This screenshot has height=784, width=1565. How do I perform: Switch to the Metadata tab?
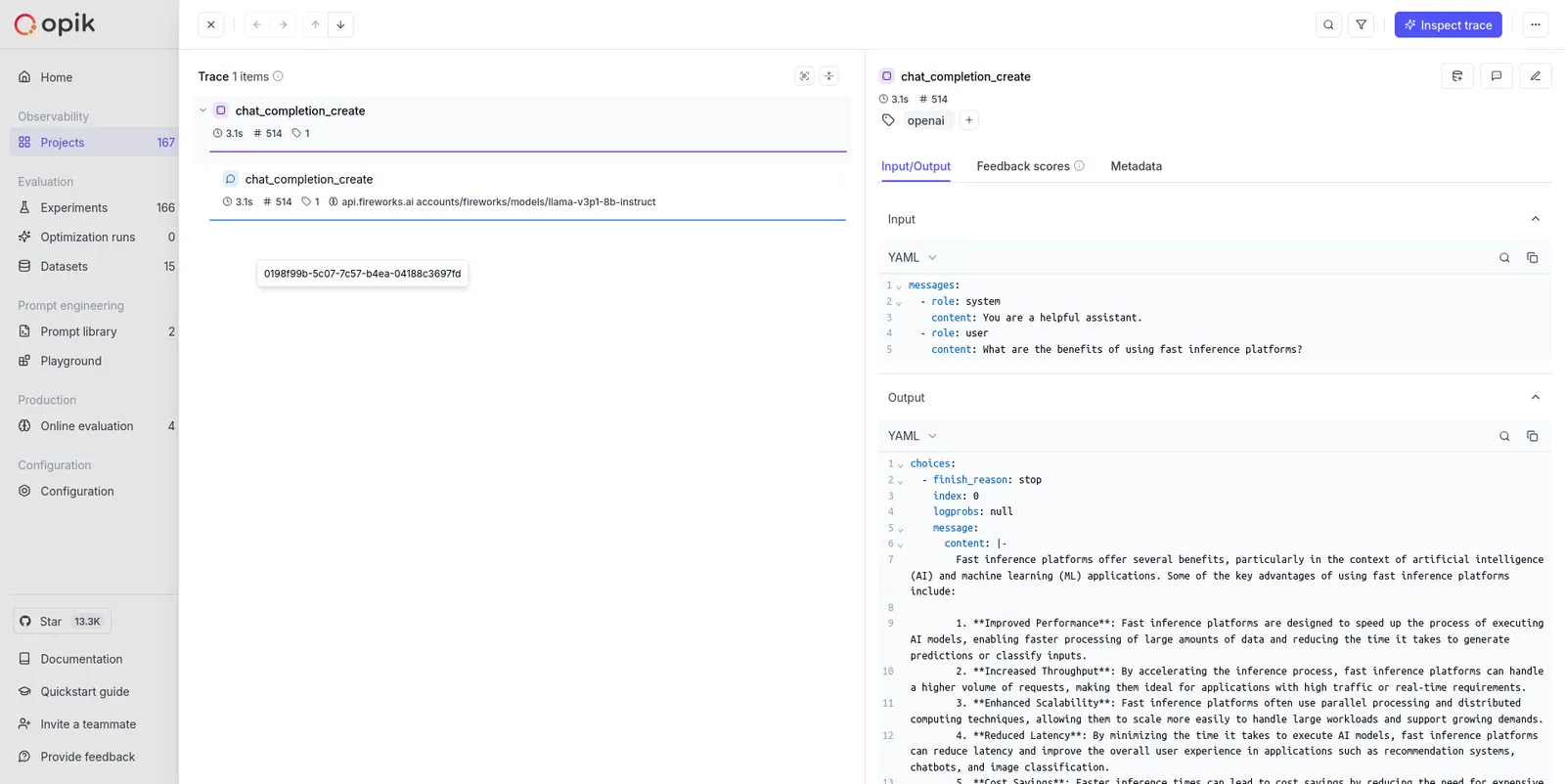(1136, 166)
